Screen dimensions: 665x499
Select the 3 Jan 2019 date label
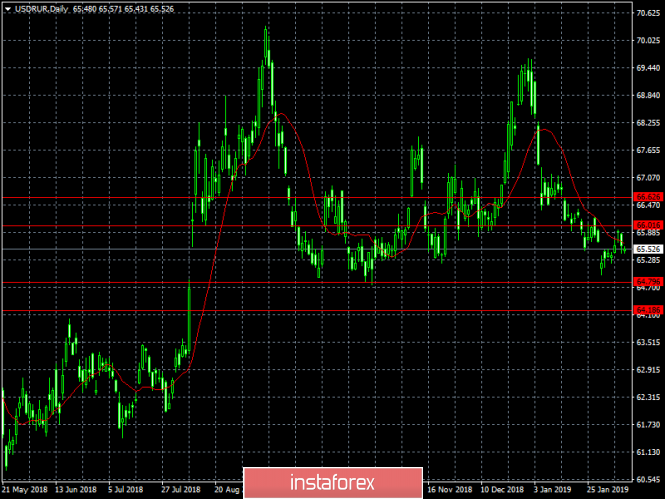coord(553,492)
